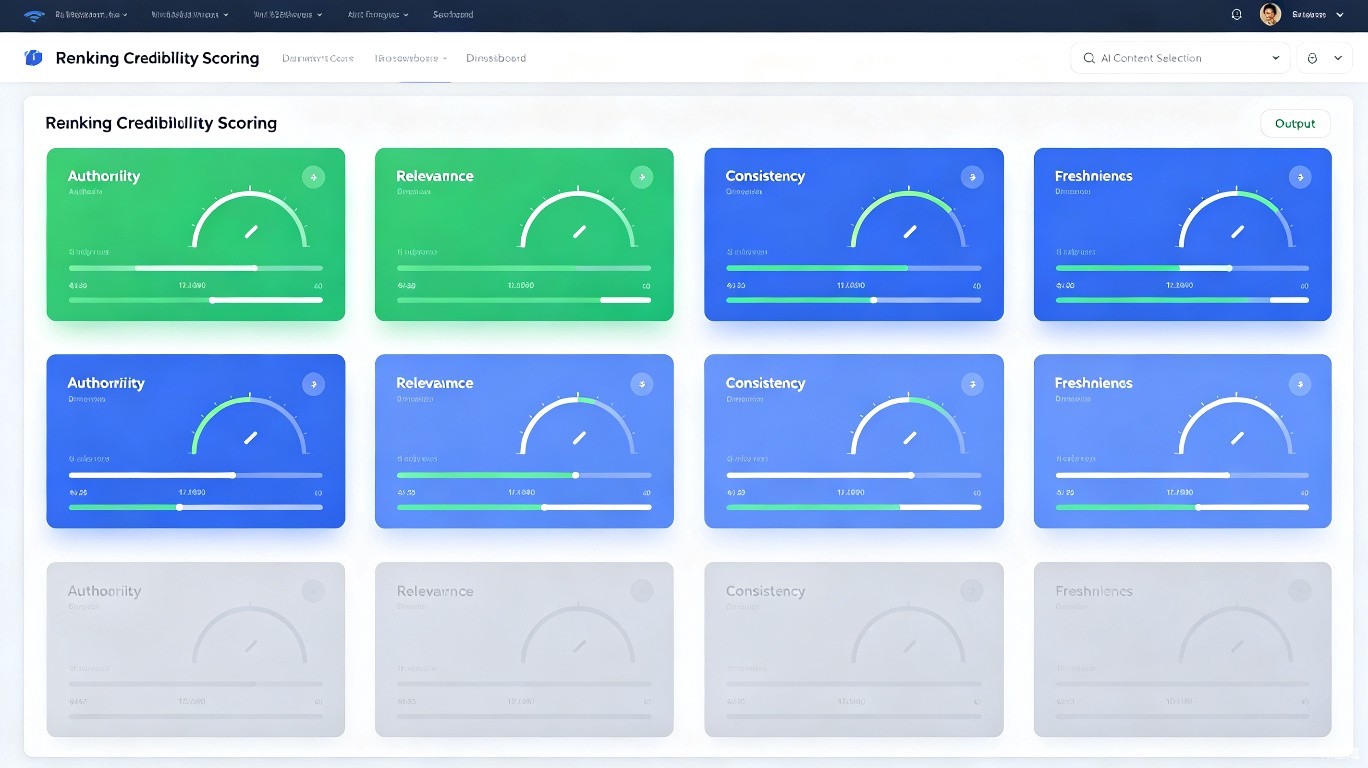Image resolution: width=1368 pixels, height=768 pixels.
Task: Click the Output button
Action: tap(1295, 124)
